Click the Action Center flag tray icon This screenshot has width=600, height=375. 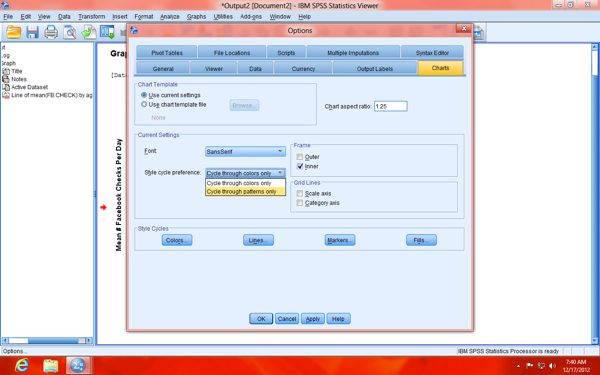click(530, 366)
